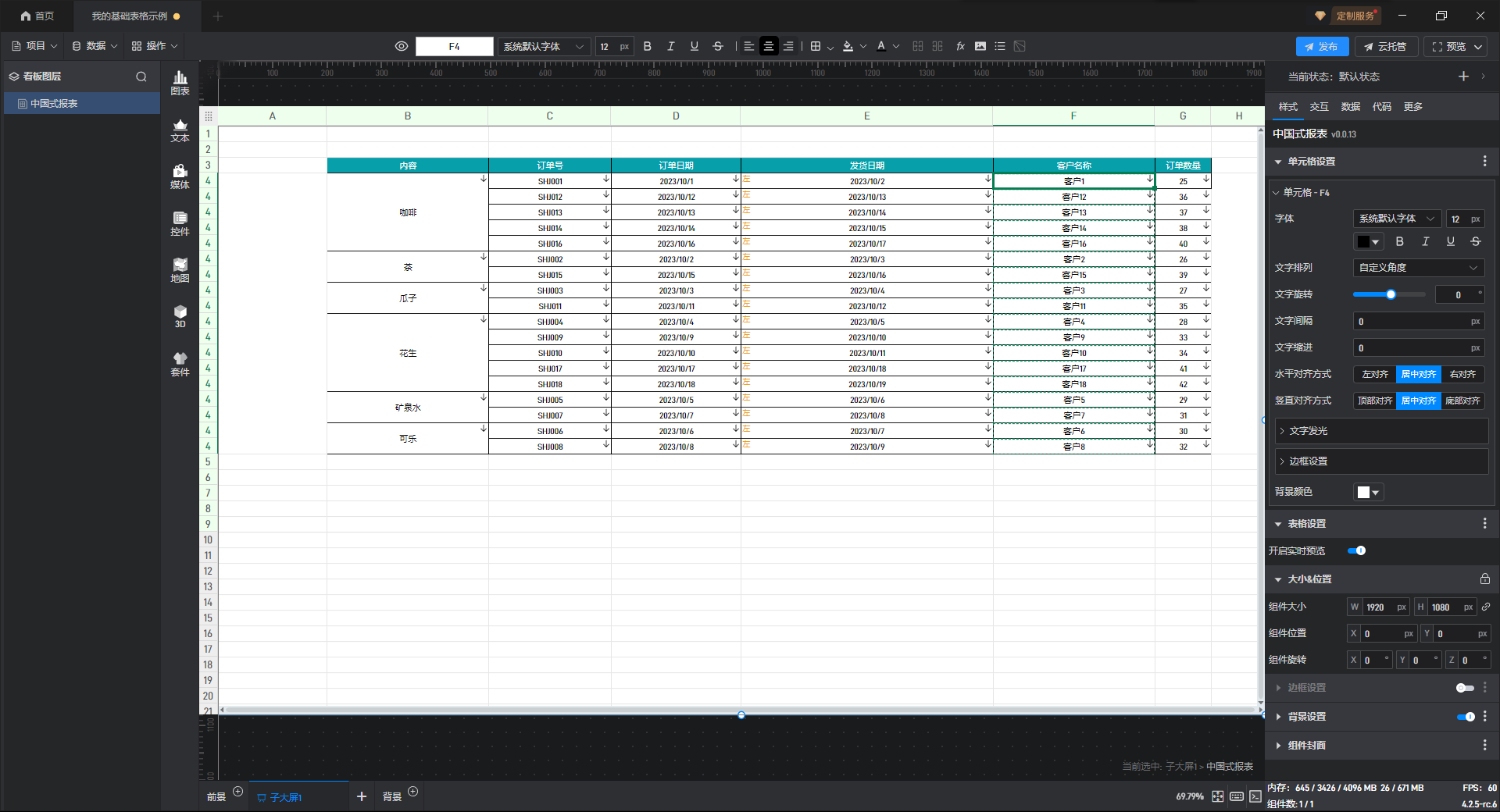Click the merge cells icon
The width and height of the screenshot is (1500, 812).
coord(918,46)
